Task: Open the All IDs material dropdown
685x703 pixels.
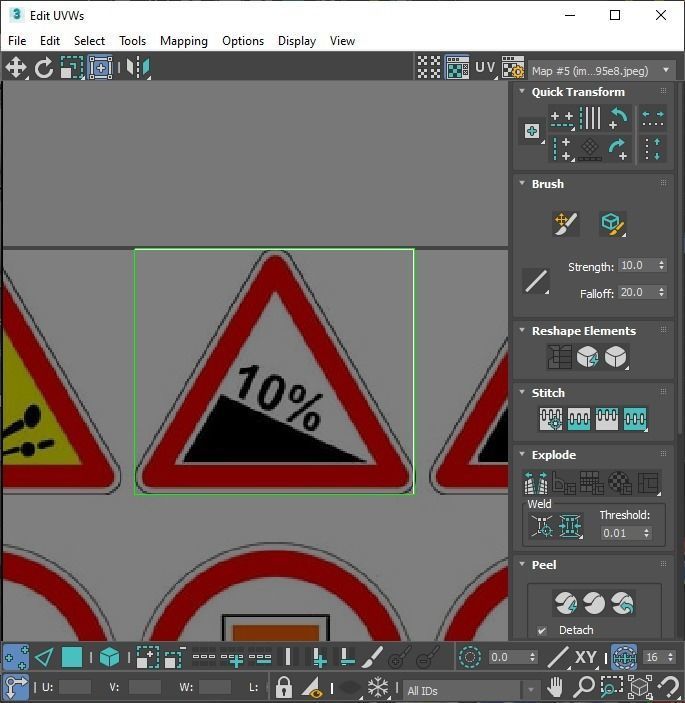Action: coord(471,690)
